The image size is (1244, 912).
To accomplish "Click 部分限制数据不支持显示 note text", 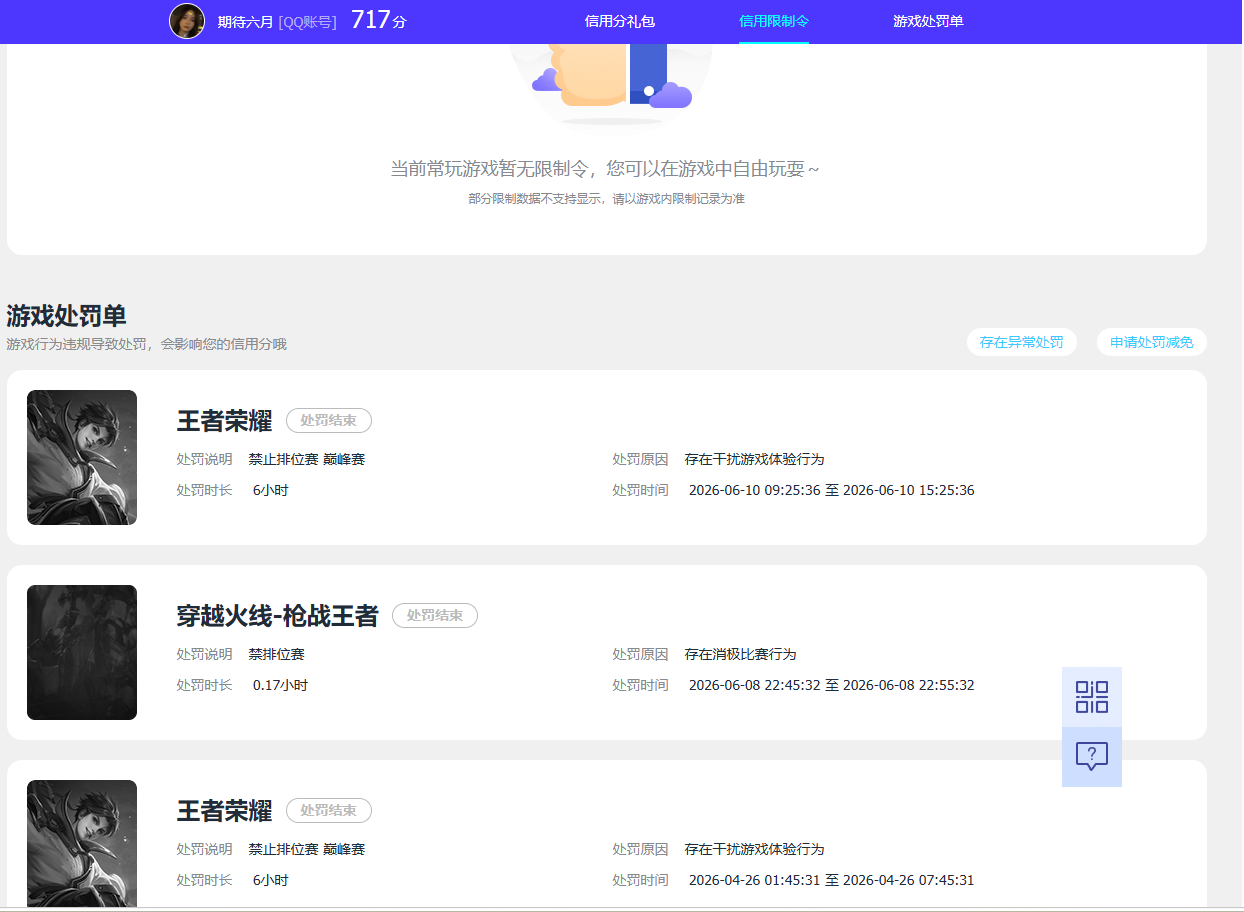I will tap(606, 198).
